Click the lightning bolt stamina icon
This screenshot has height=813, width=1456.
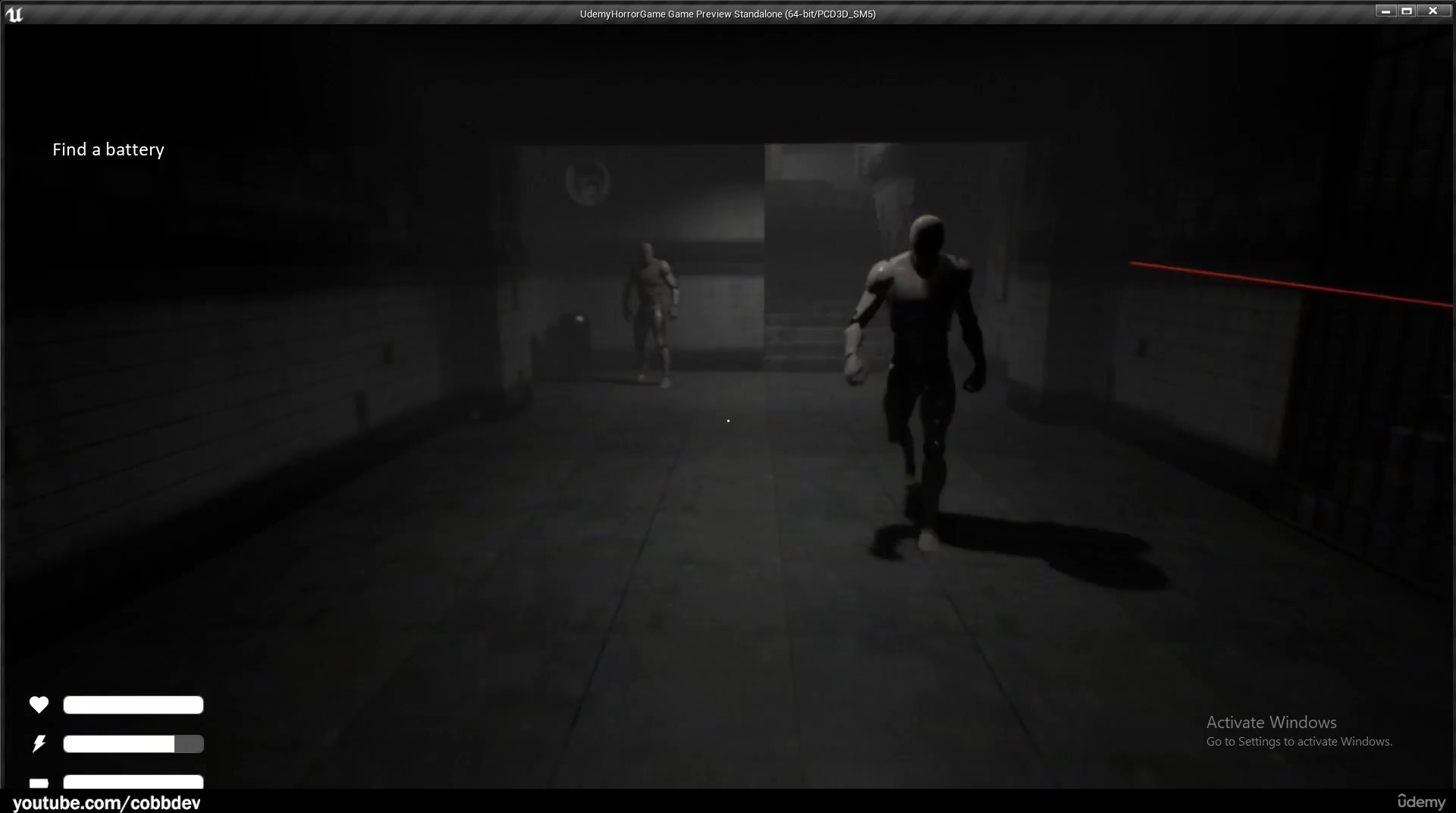(39, 744)
